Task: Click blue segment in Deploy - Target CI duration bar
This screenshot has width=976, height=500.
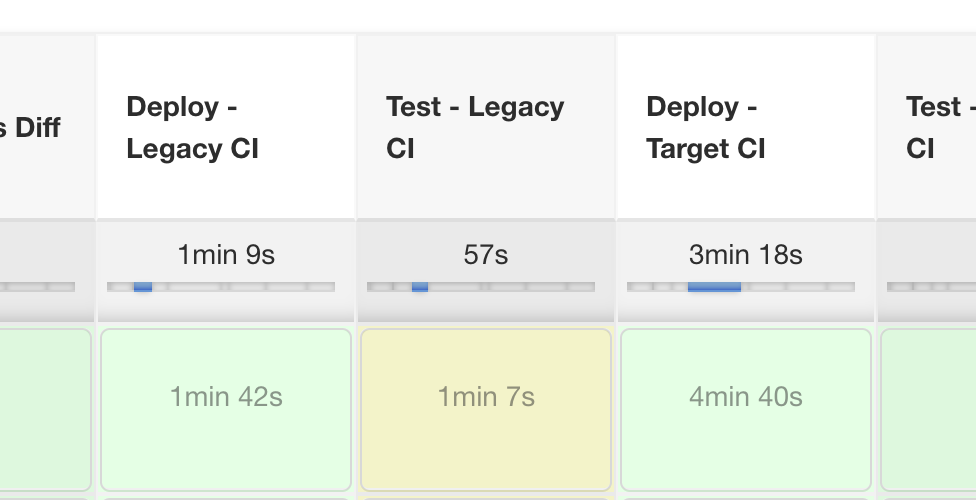Action: [x=714, y=287]
